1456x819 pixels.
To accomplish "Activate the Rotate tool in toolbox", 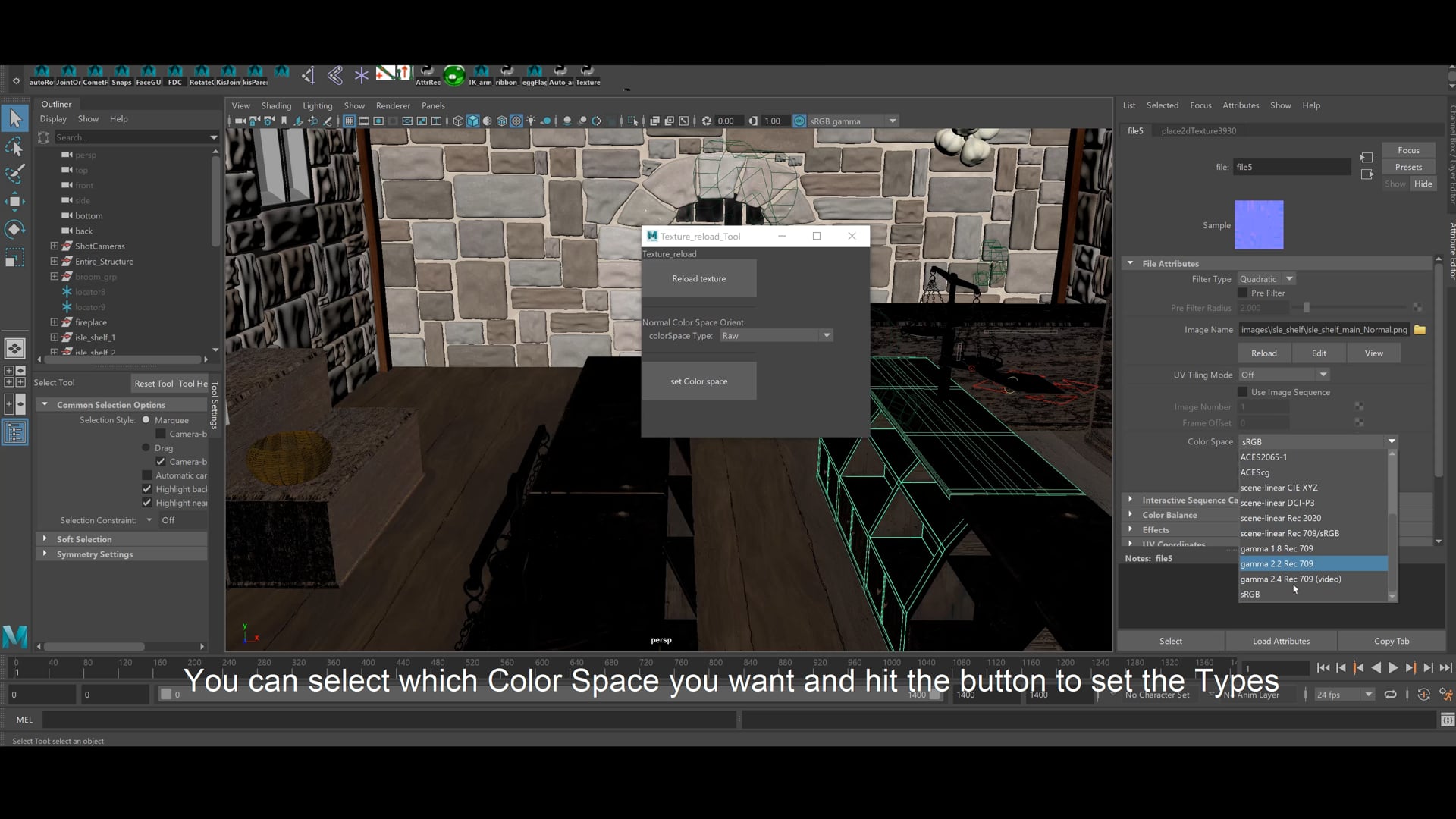I will pos(15,229).
